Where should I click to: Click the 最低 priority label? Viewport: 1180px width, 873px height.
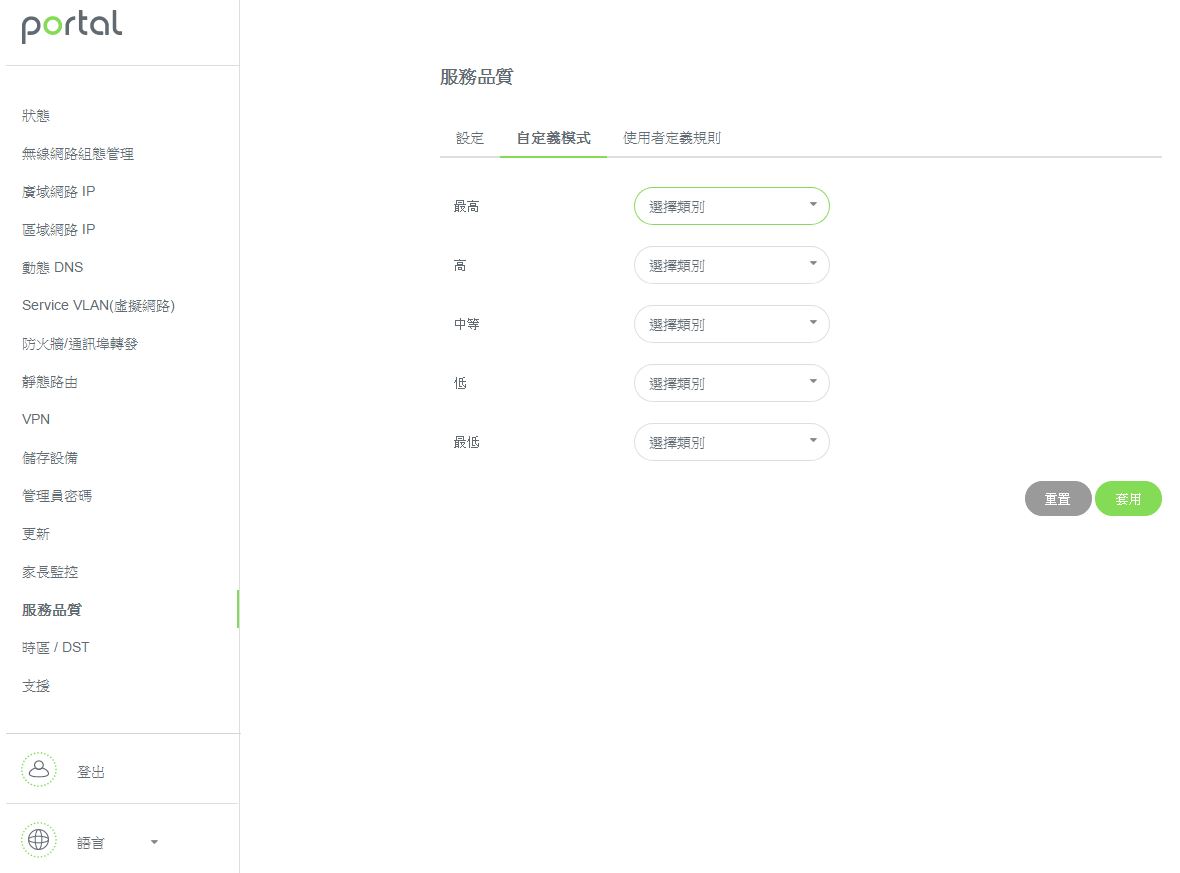coord(467,443)
